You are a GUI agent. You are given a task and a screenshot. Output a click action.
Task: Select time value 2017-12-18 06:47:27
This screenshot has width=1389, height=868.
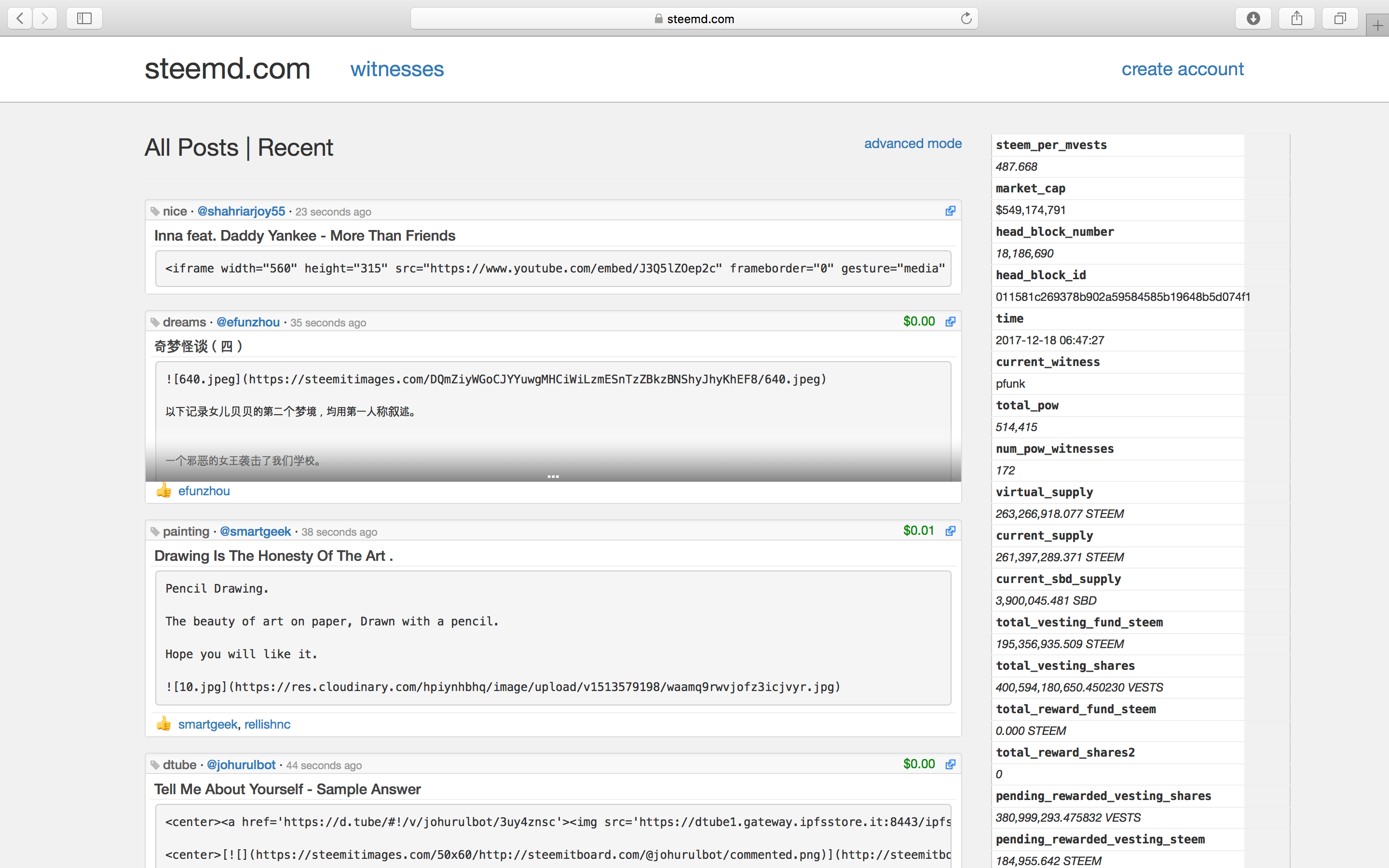pyautogui.click(x=1050, y=340)
